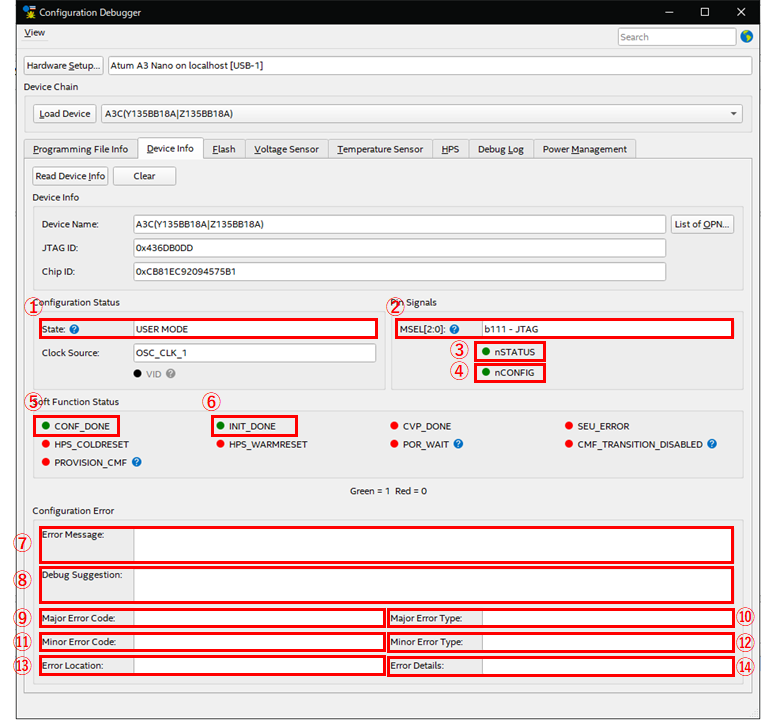Click help icon beside VID indicator
The image size is (768, 720).
171,373
